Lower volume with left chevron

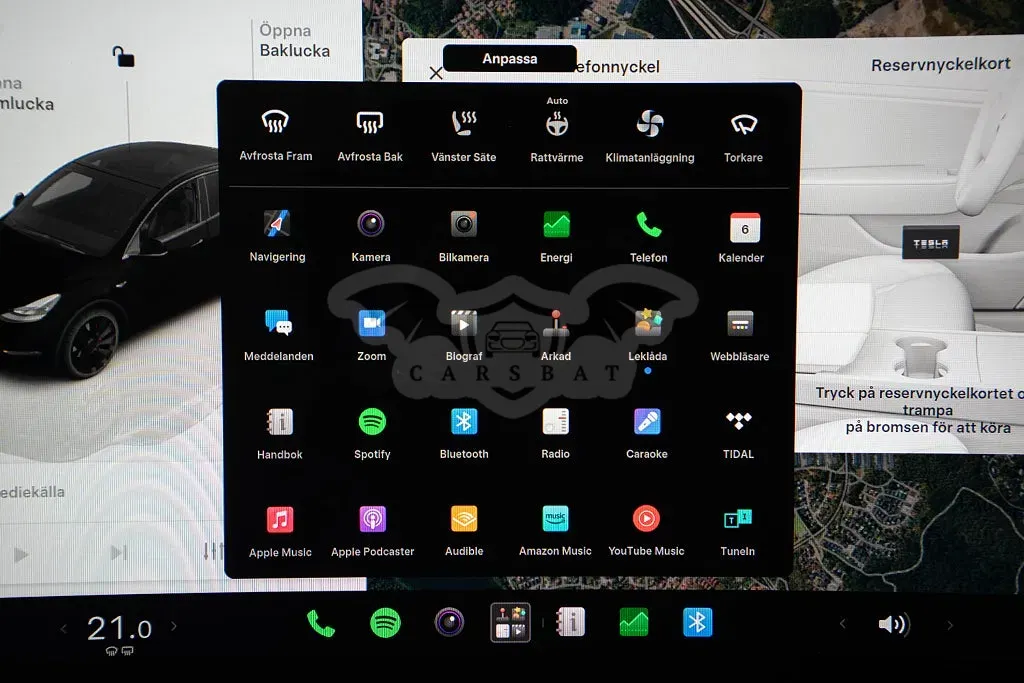[842, 624]
